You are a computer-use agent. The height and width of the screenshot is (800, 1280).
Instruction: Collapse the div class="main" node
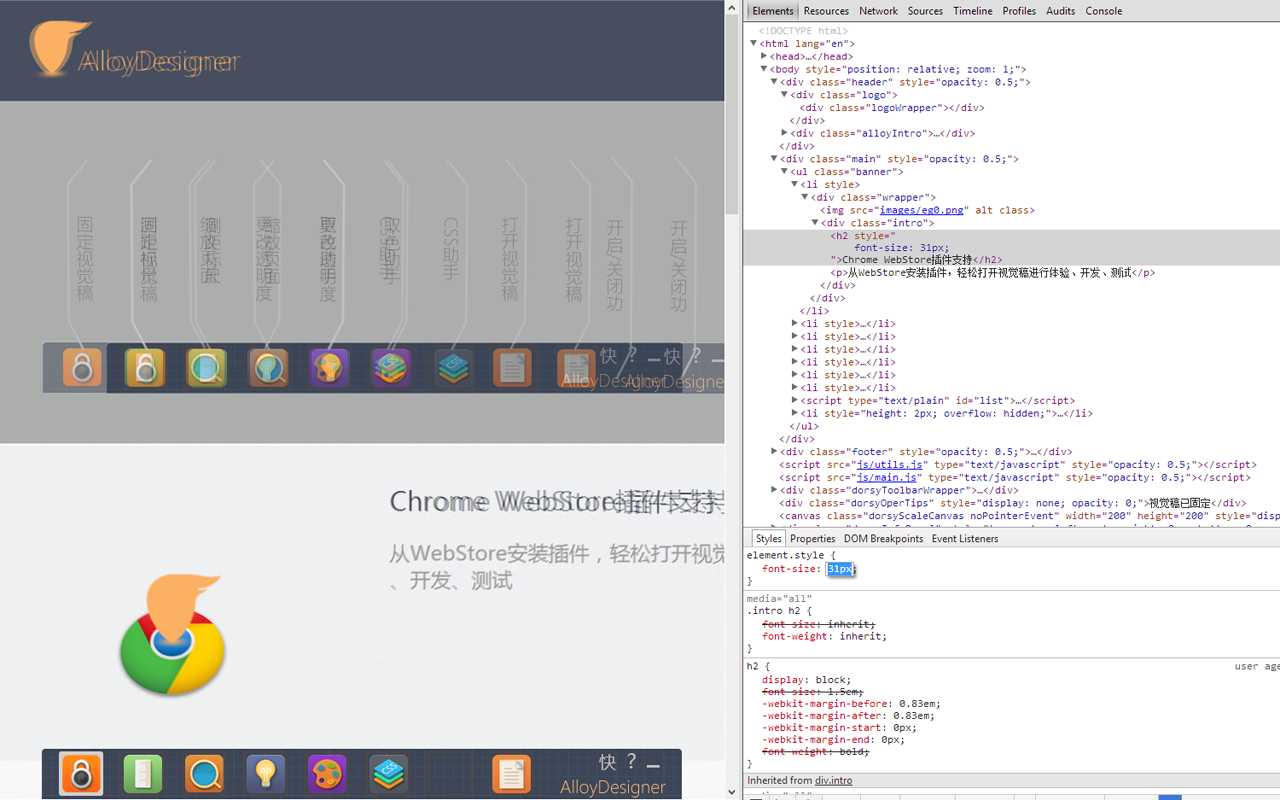[775, 159]
